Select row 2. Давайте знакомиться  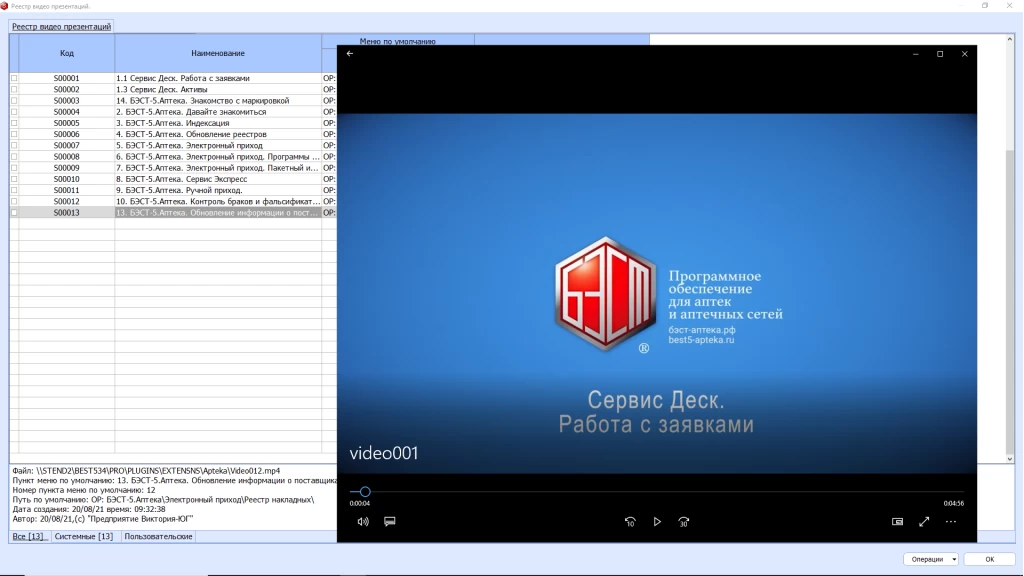click(x=218, y=112)
